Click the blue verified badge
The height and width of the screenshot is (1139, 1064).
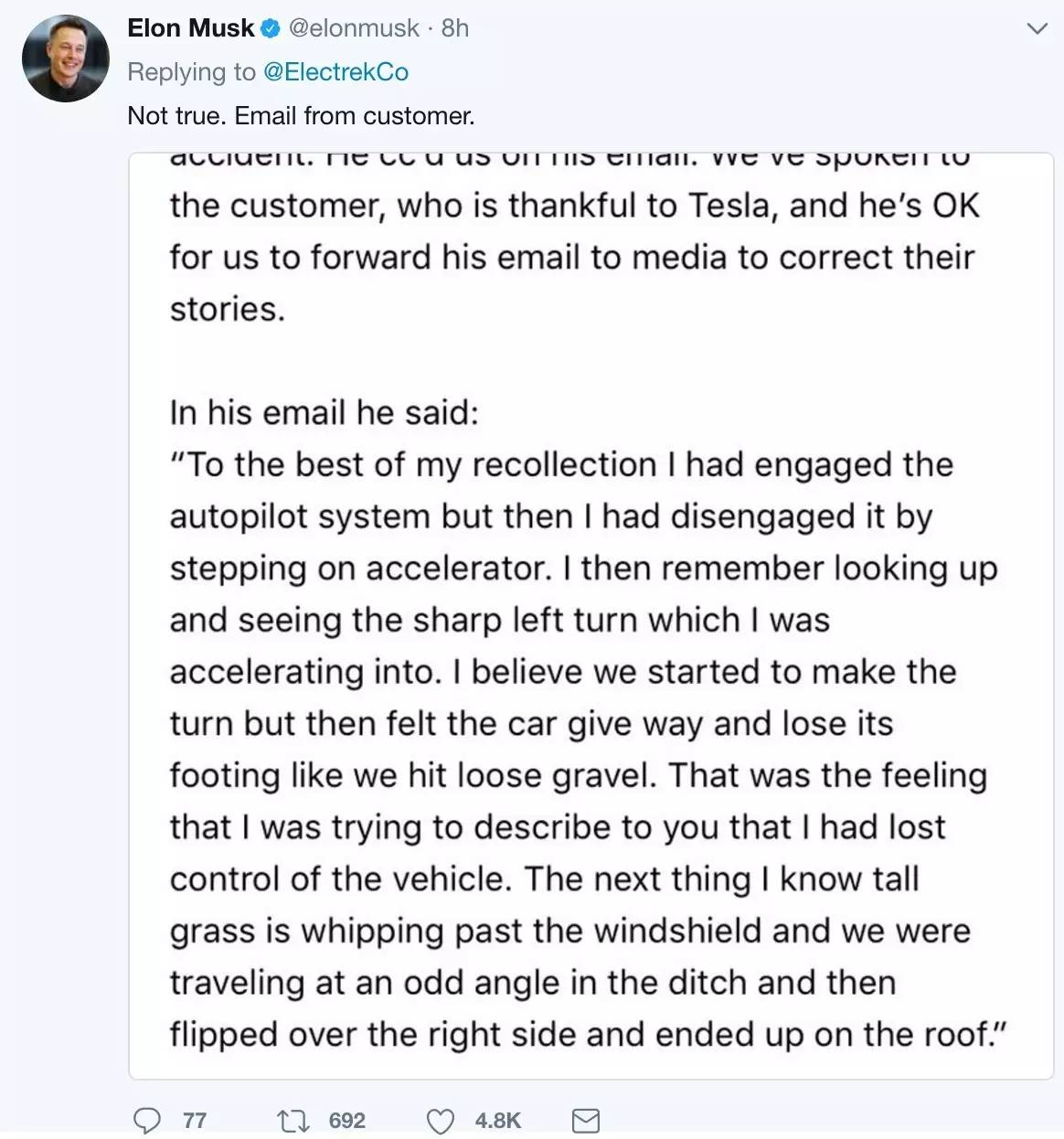[x=271, y=29]
